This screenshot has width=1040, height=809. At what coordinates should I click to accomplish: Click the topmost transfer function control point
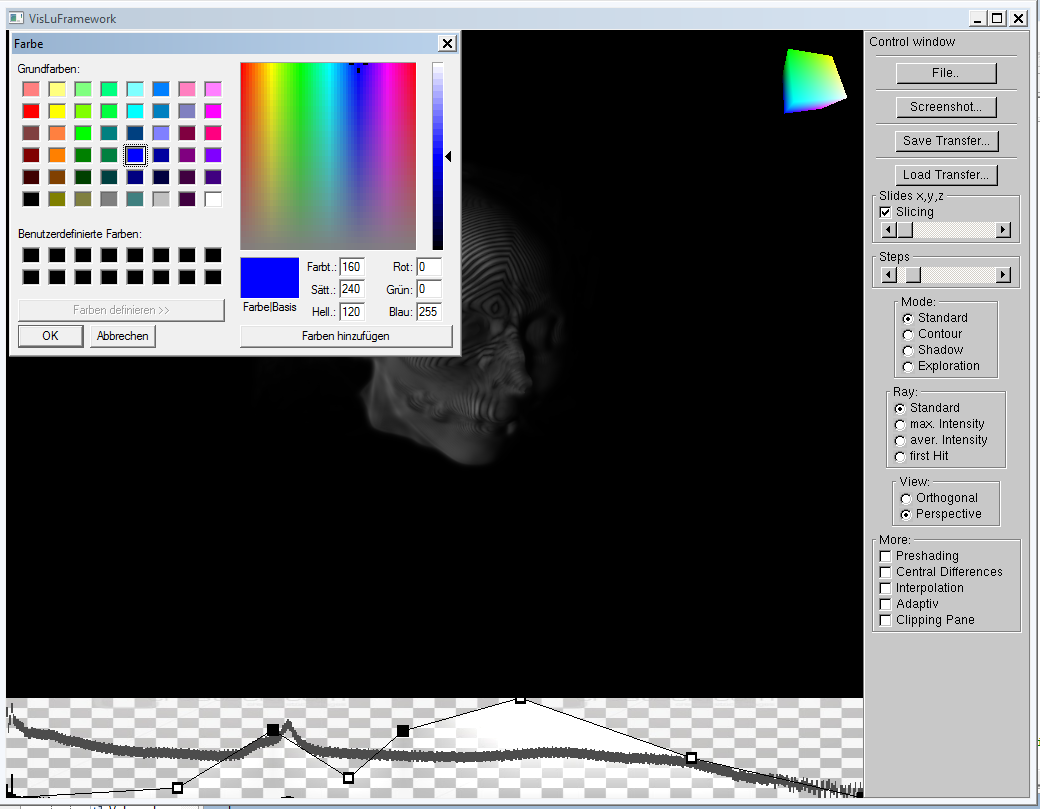521,700
